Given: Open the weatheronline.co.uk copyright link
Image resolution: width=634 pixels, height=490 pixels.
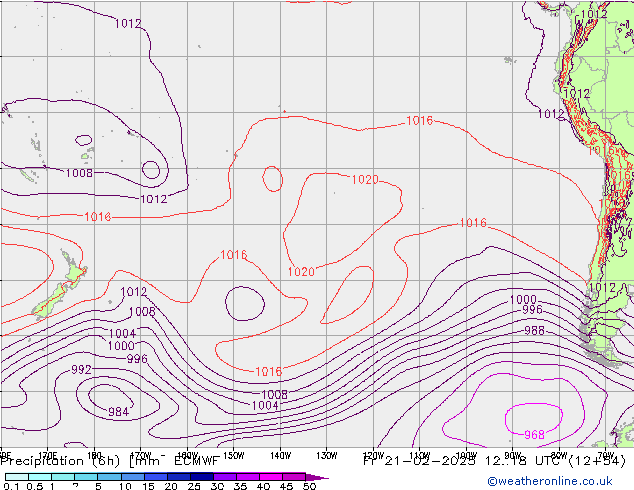Looking at the screenshot, I should tap(550, 481).
